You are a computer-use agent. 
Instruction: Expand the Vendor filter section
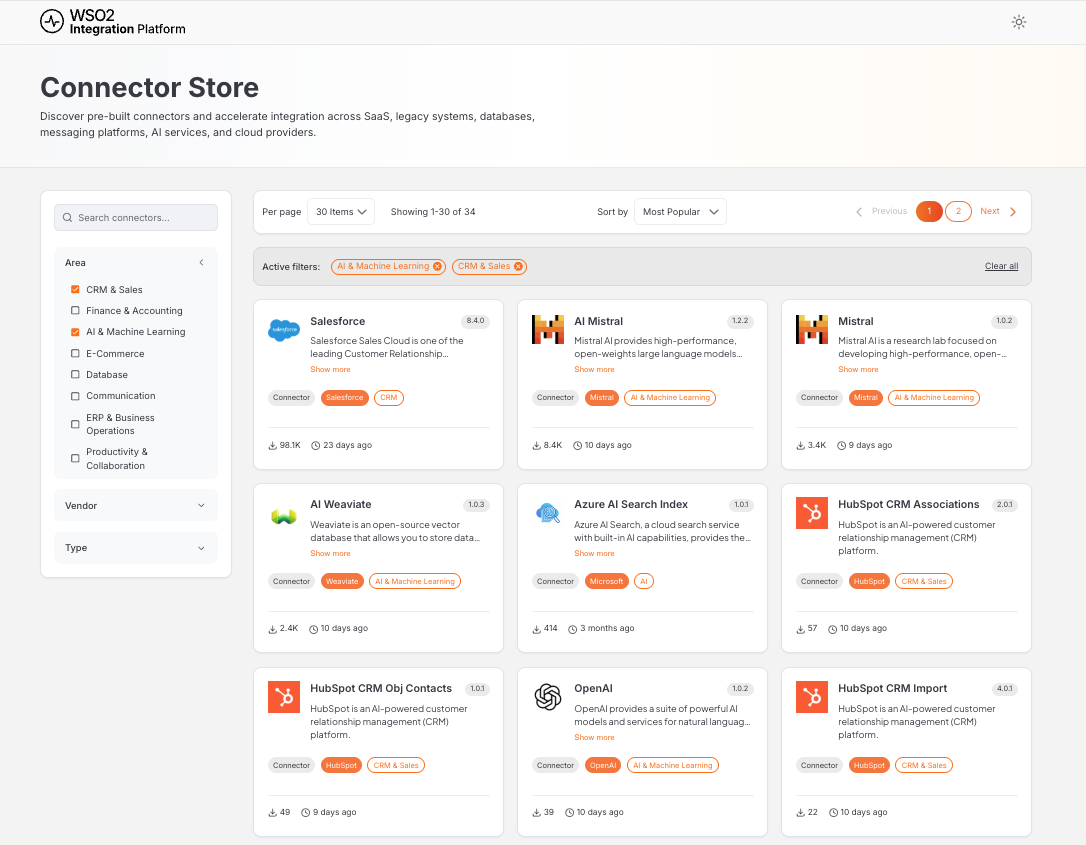click(135, 506)
